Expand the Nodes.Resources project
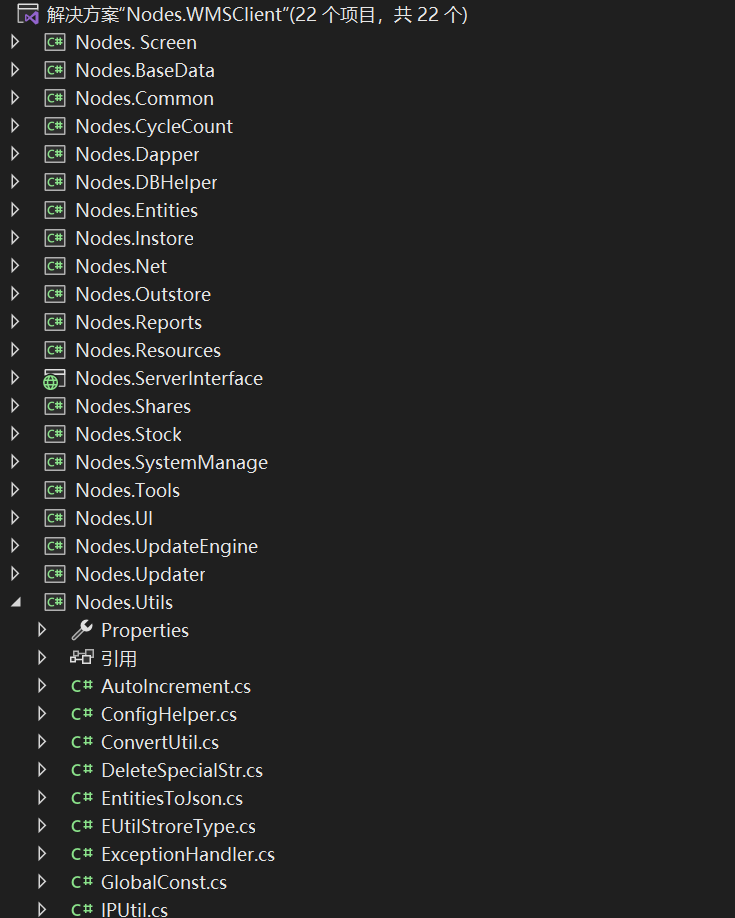This screenshot has height=918, width=735. (16, 350)
